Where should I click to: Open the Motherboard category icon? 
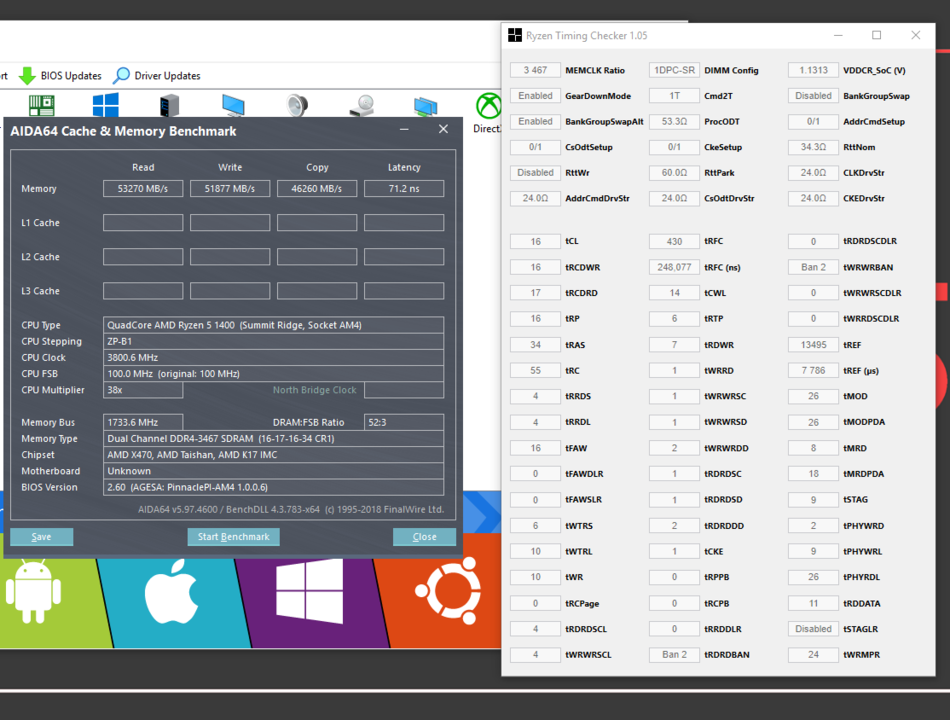click(42, 105)
